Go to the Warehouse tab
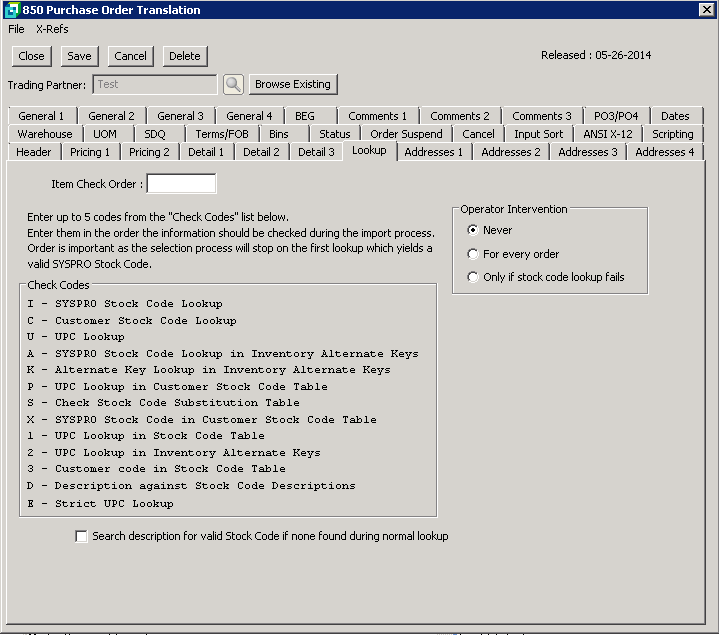 45,134
